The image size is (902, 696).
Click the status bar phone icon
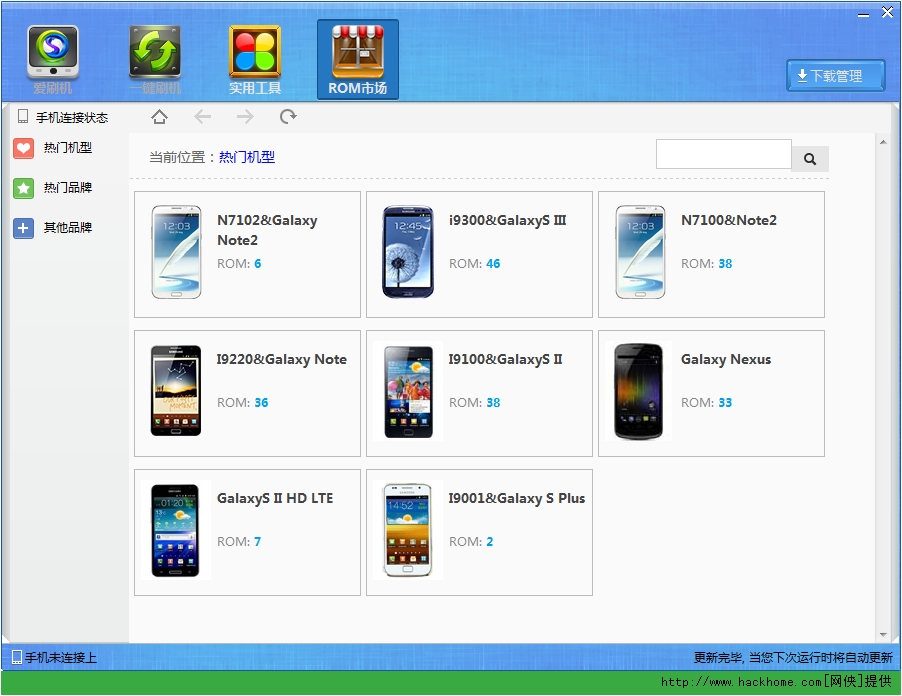(17, 657)
